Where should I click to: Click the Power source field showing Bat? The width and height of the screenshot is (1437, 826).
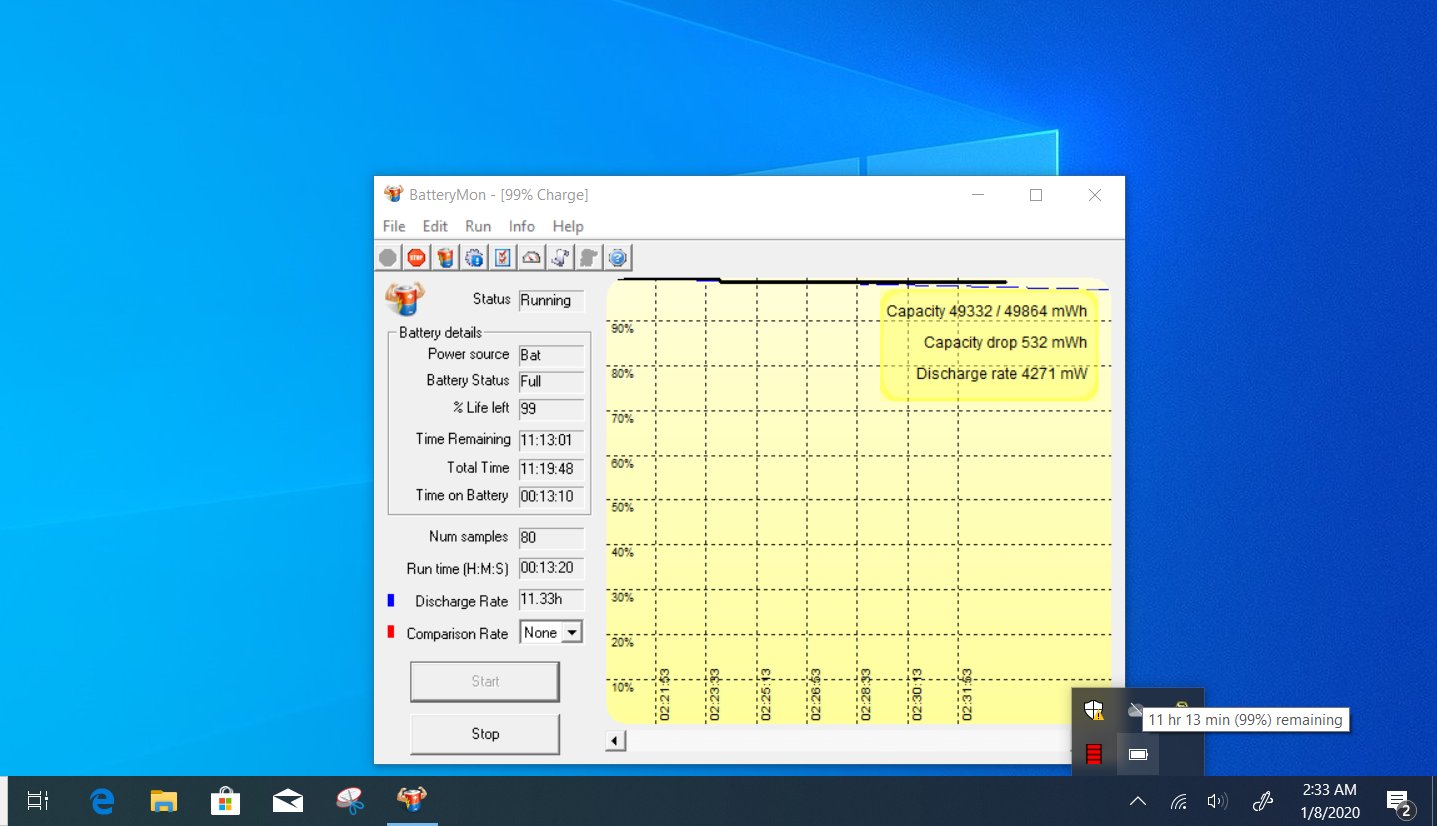tap(551, 355)
